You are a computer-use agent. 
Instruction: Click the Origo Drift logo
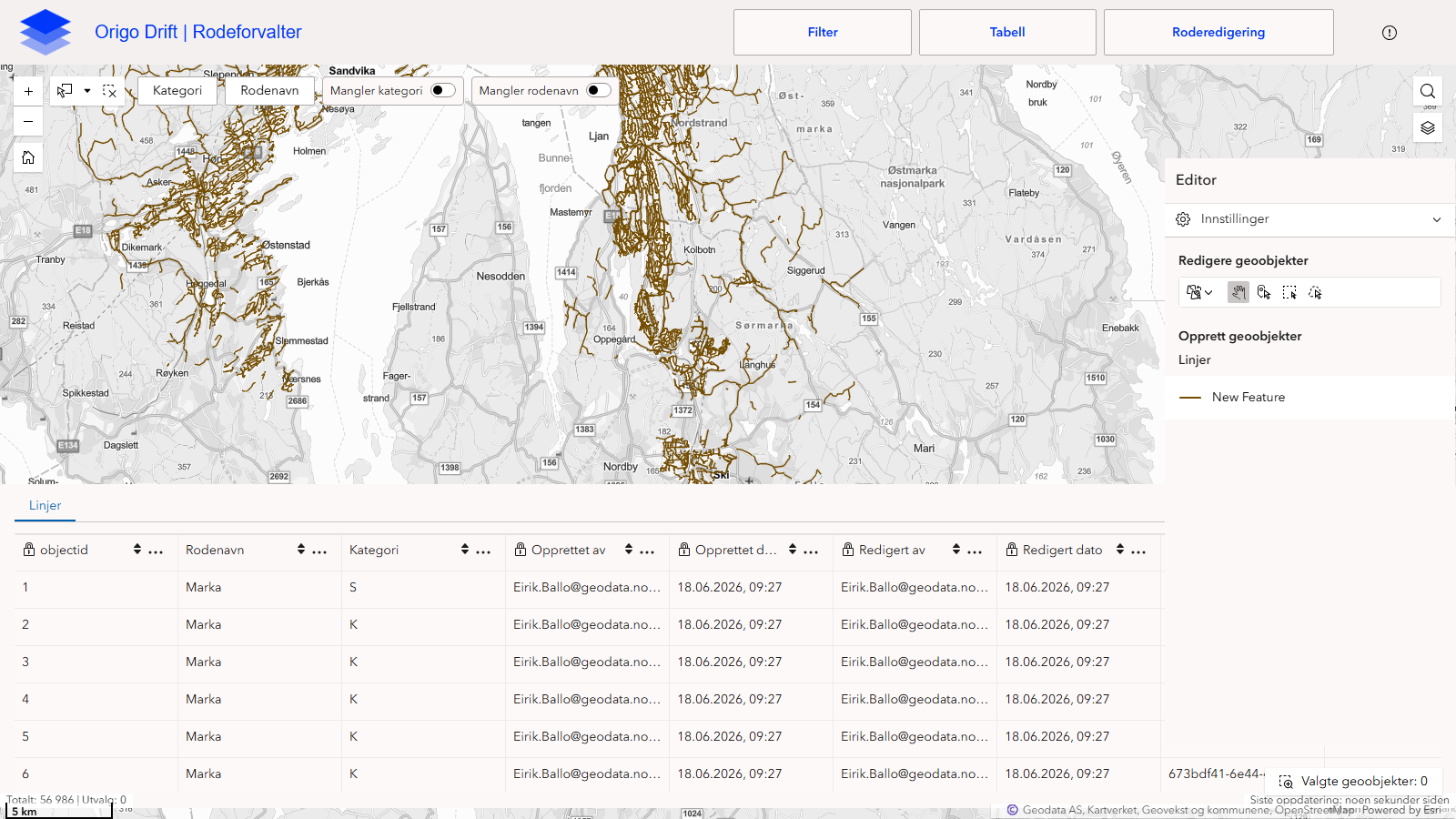(x=45, y=32)
